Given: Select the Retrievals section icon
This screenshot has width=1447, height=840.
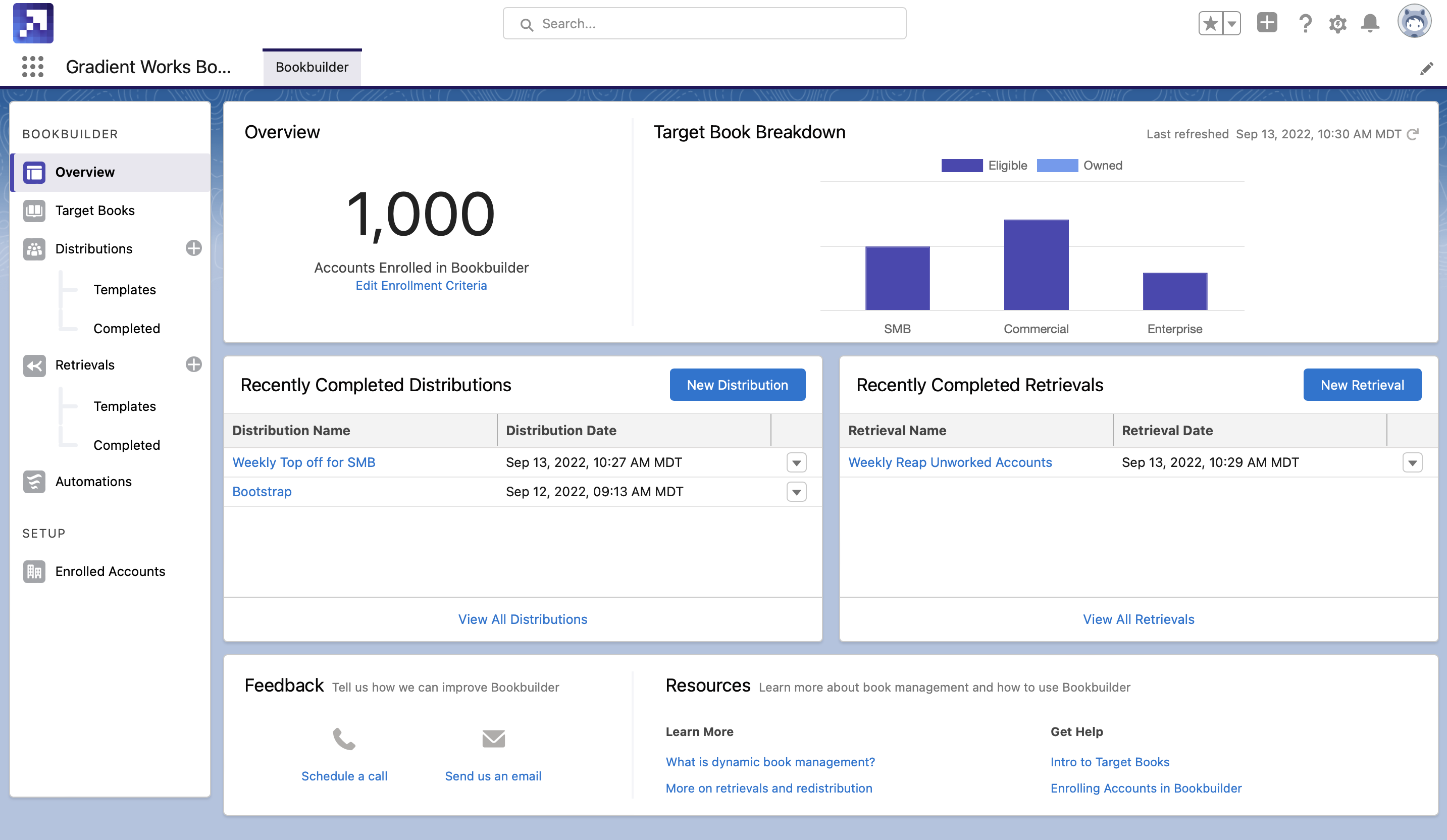Looking at the screenshot, I should pyautogui.click(x=34, y=364).
